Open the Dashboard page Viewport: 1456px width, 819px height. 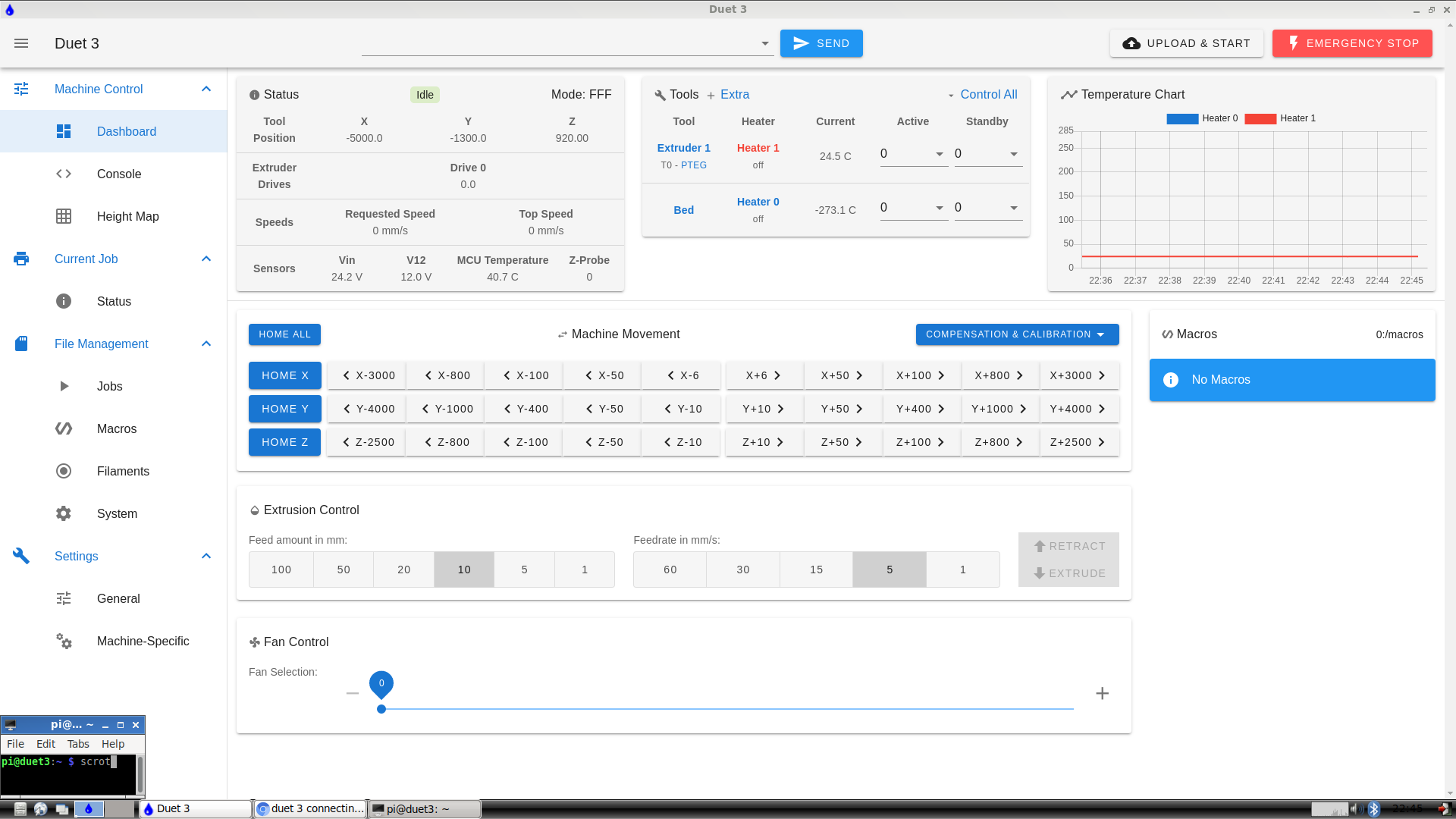114,131
